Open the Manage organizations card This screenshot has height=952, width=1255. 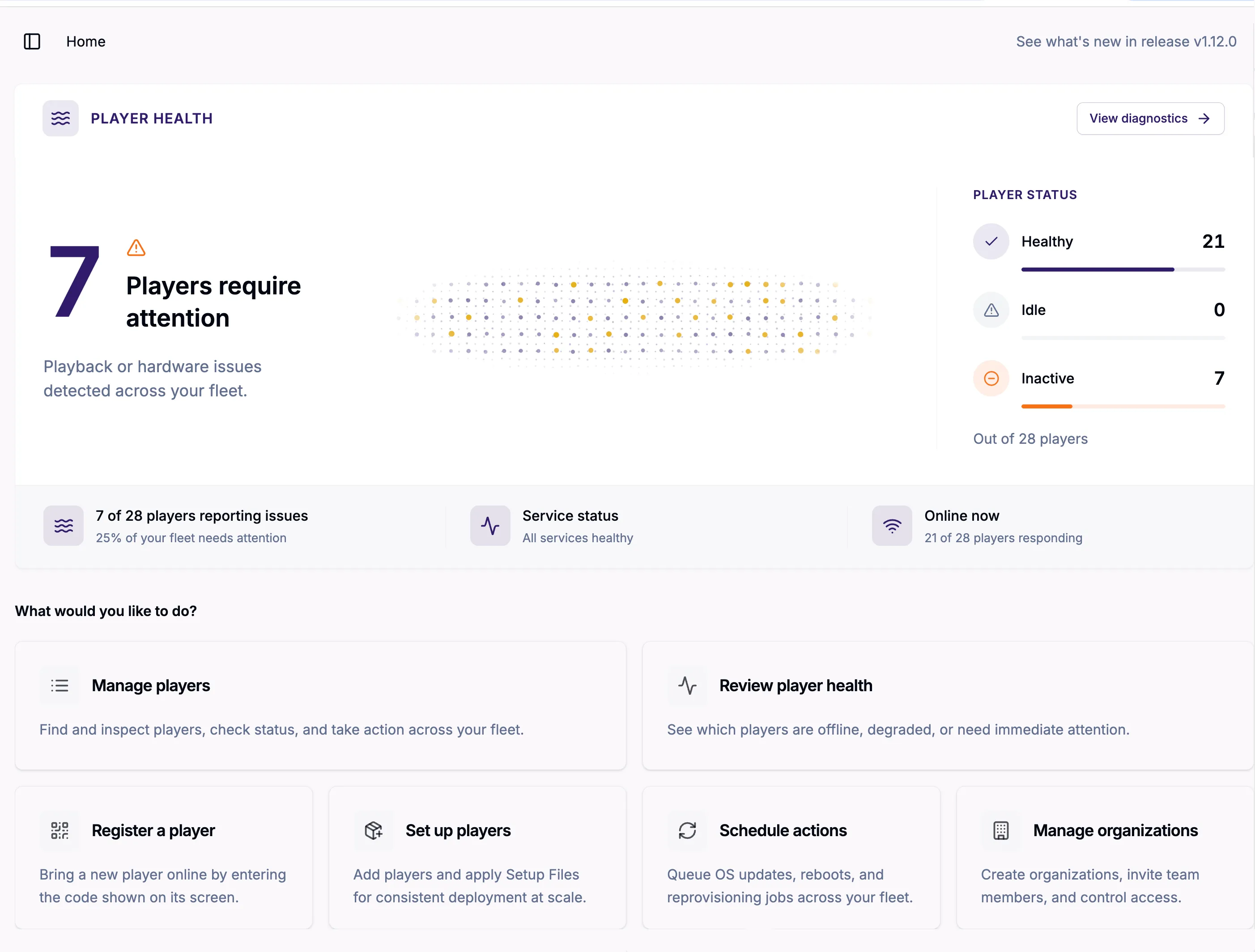[x=1105, y=858]
